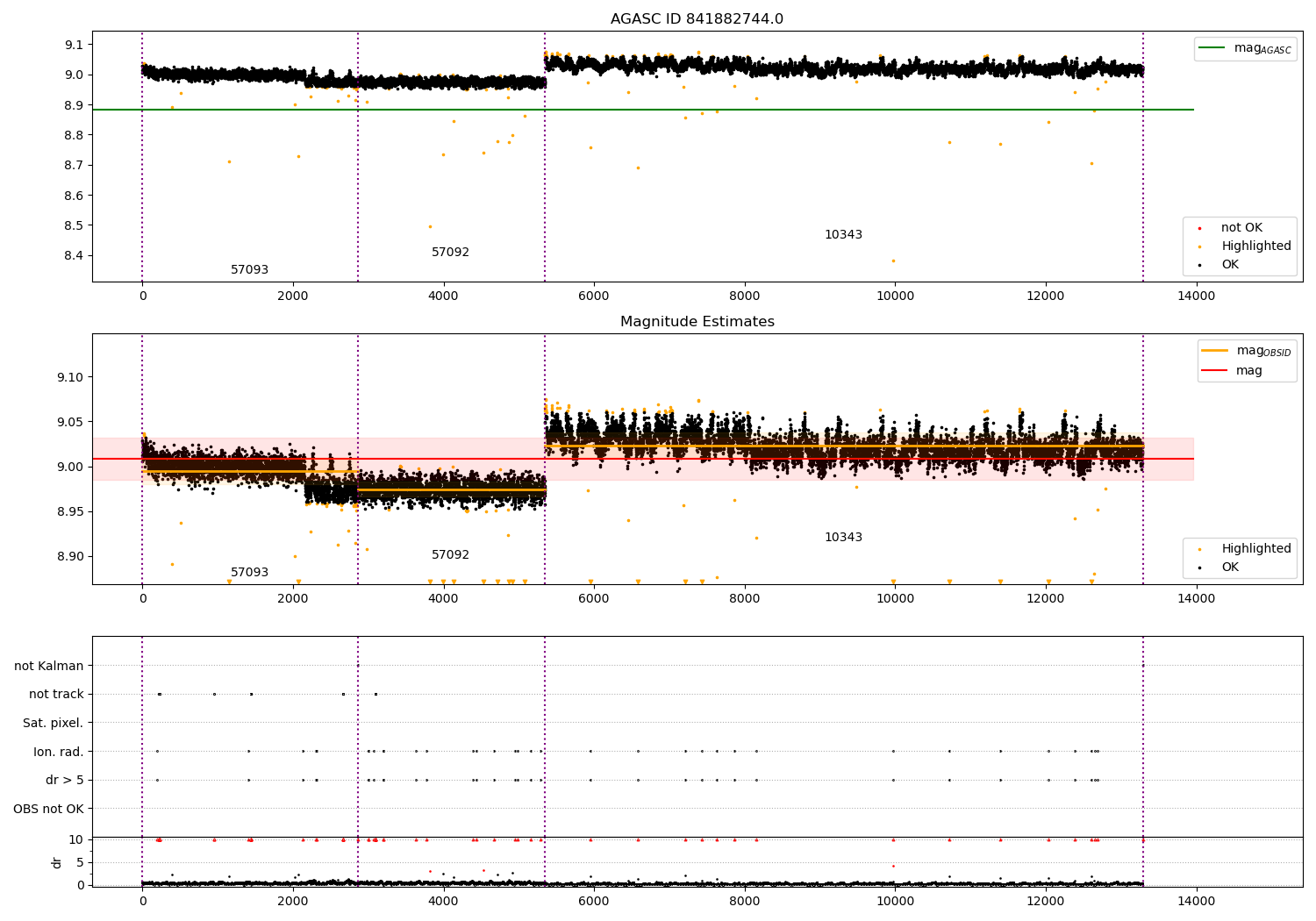Click the "8.7" tick on top plot
The image size is (1316, 921).
click(75, 166)
